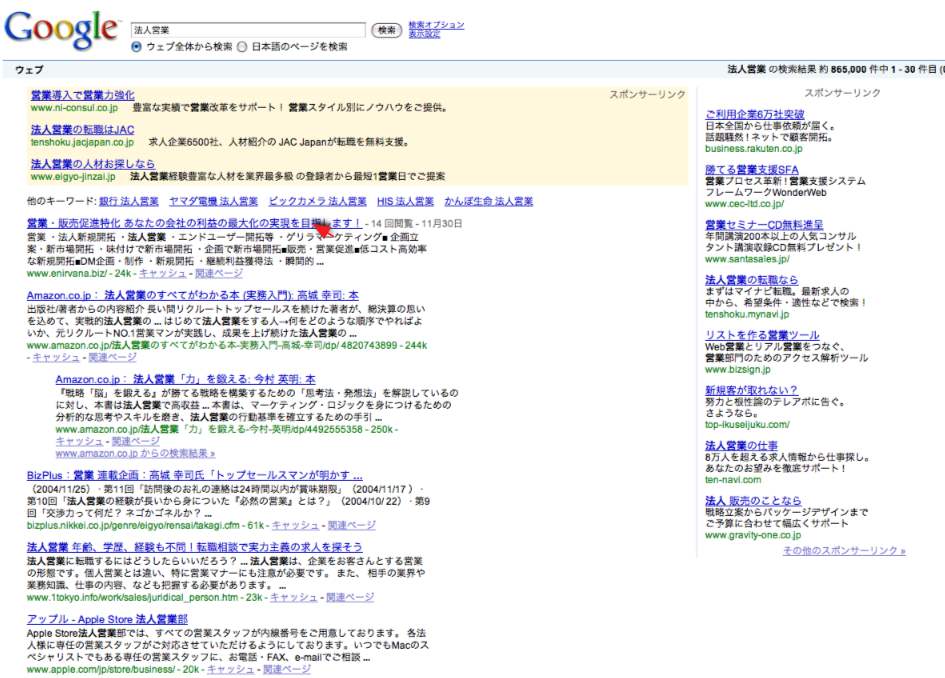Open 関連ページ for the 法人営業「力」を鍛える result
Viewport: 945px width, 678px height.
(x=136, y=442)
